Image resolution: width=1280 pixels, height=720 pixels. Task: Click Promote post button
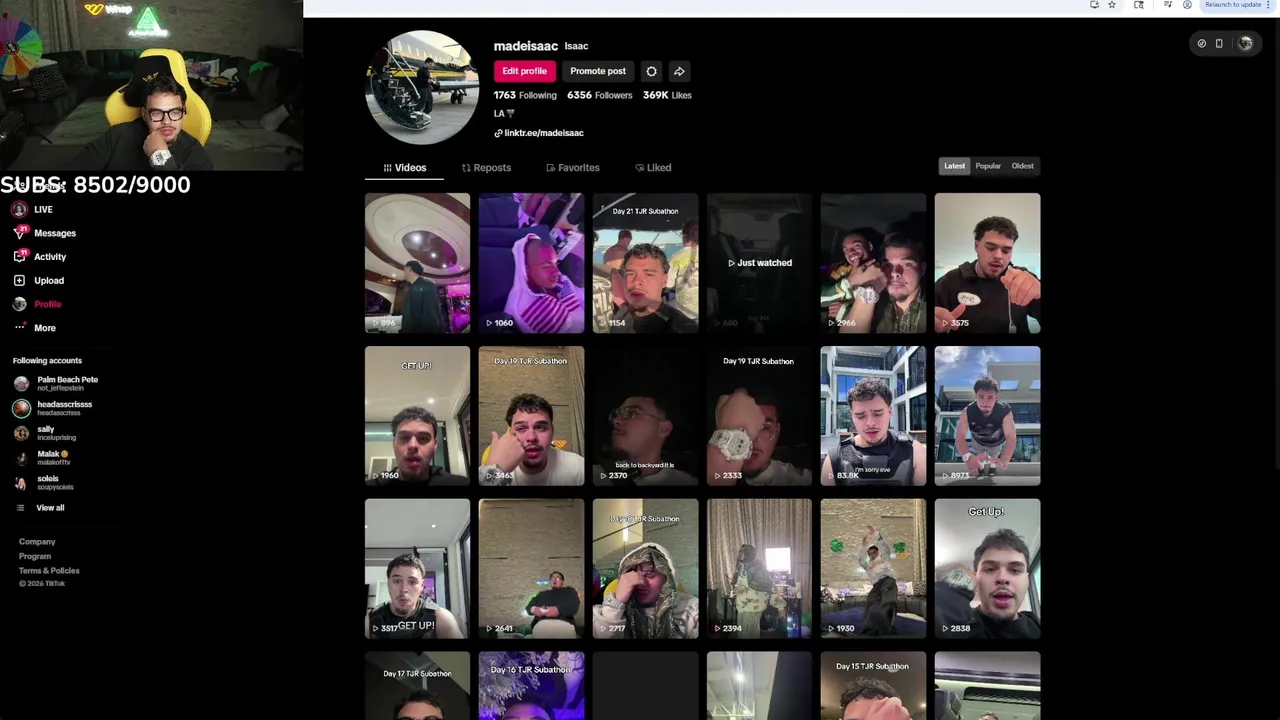click(x=598, y=71)
